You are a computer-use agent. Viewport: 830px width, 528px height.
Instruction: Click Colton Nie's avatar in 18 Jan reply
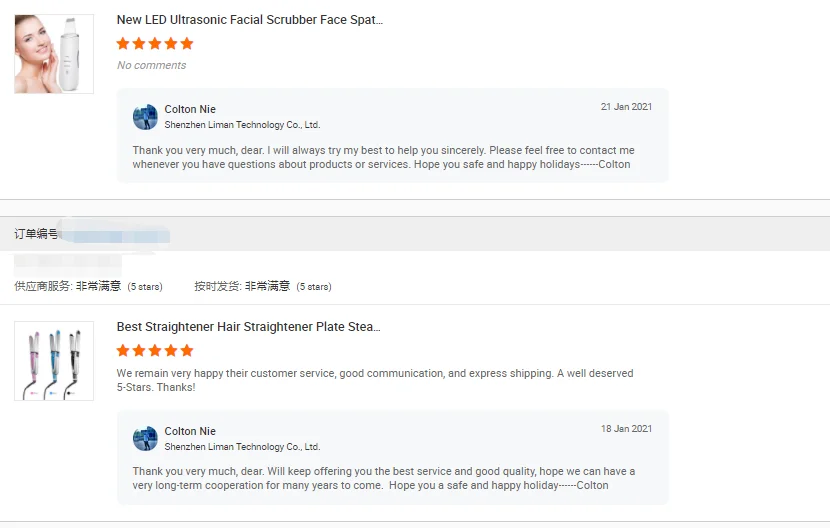click(145, 439)
